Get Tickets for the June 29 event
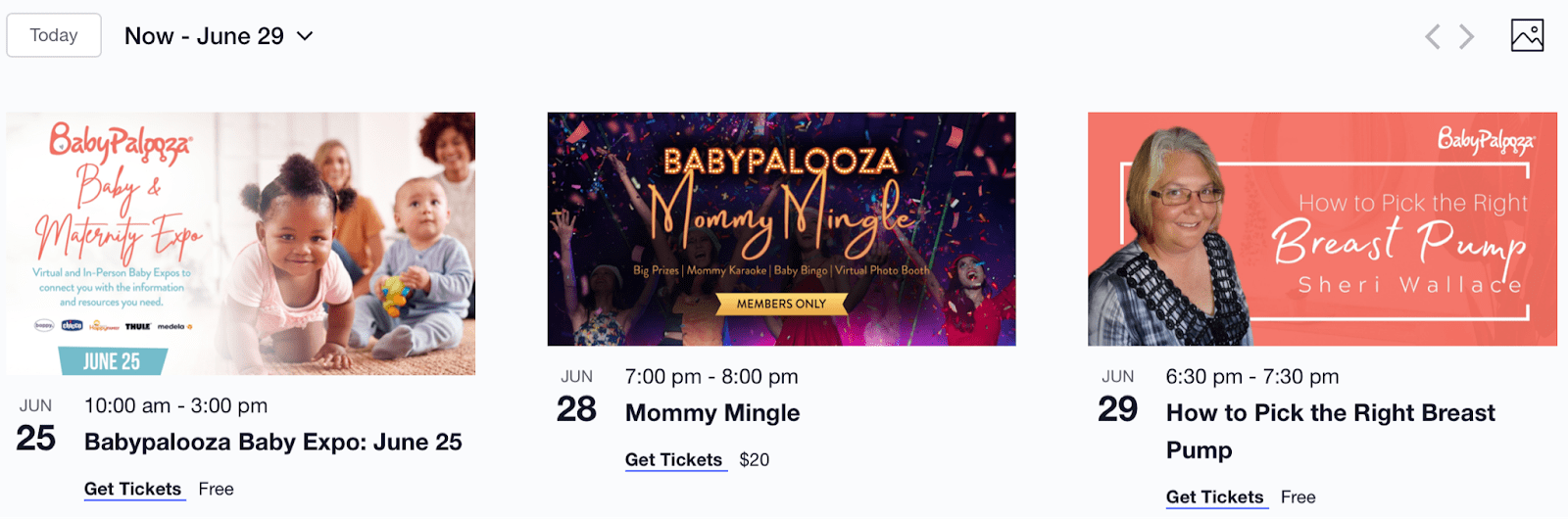 [1215, 496]
